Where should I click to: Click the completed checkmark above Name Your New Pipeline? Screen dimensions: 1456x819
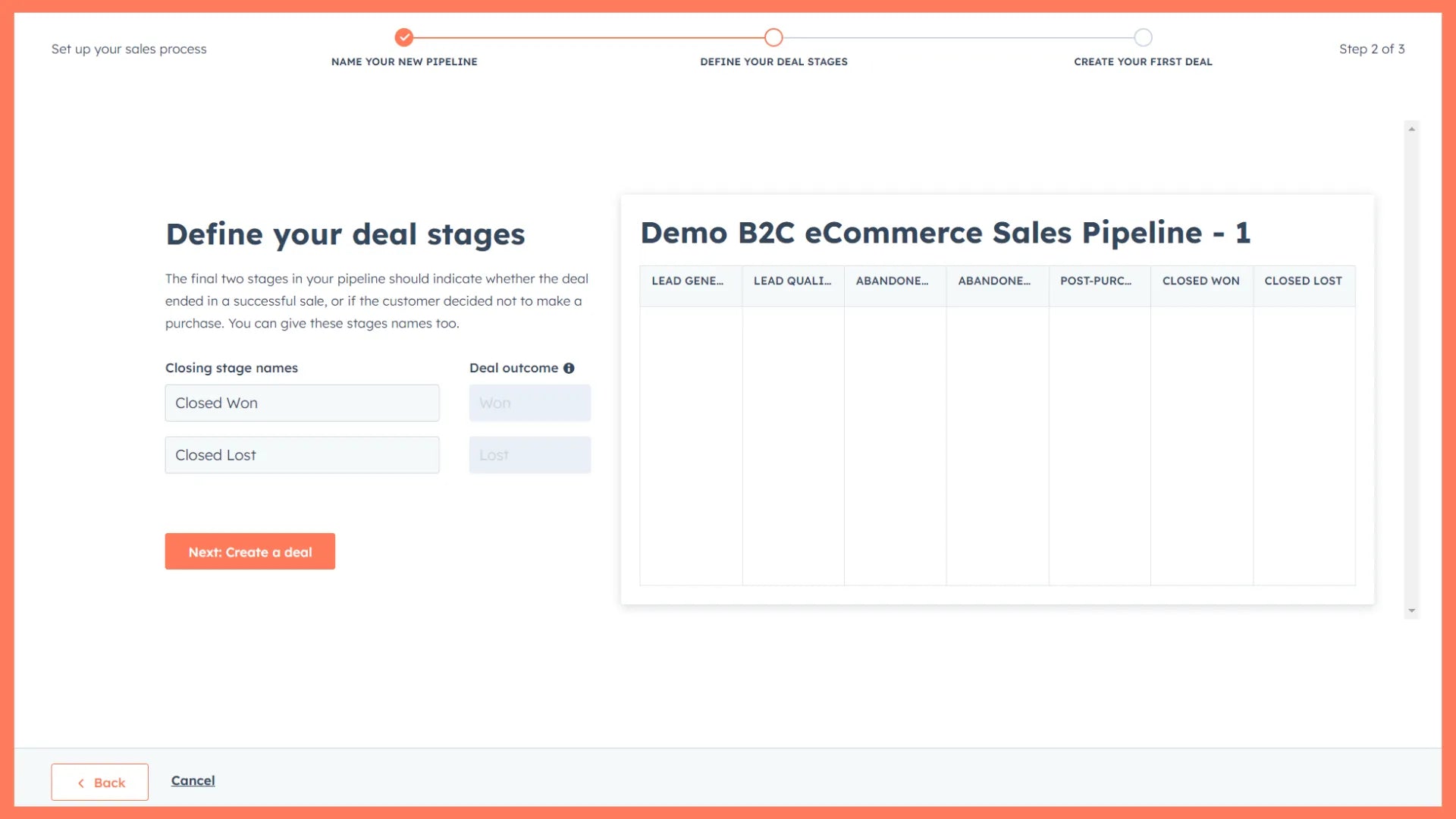pos(404,36)
